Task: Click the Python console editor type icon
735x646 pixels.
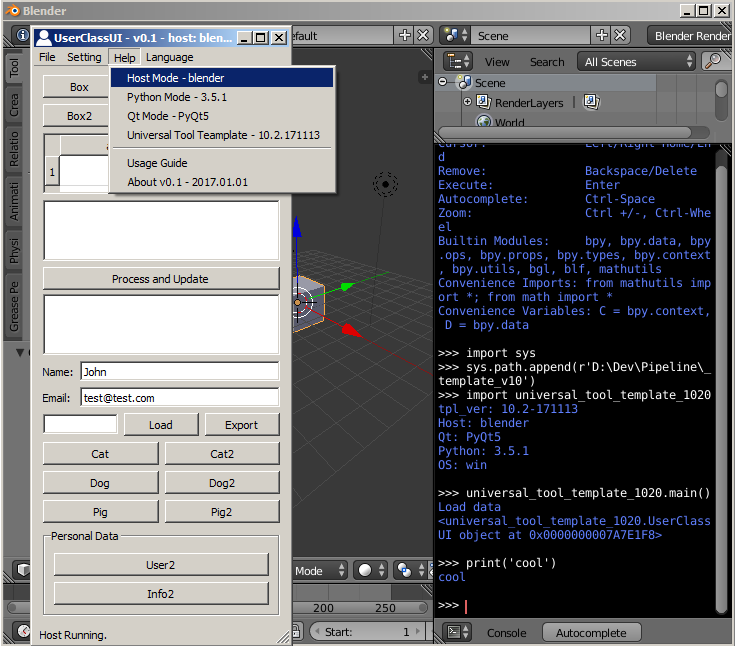Action: point(458,632)
